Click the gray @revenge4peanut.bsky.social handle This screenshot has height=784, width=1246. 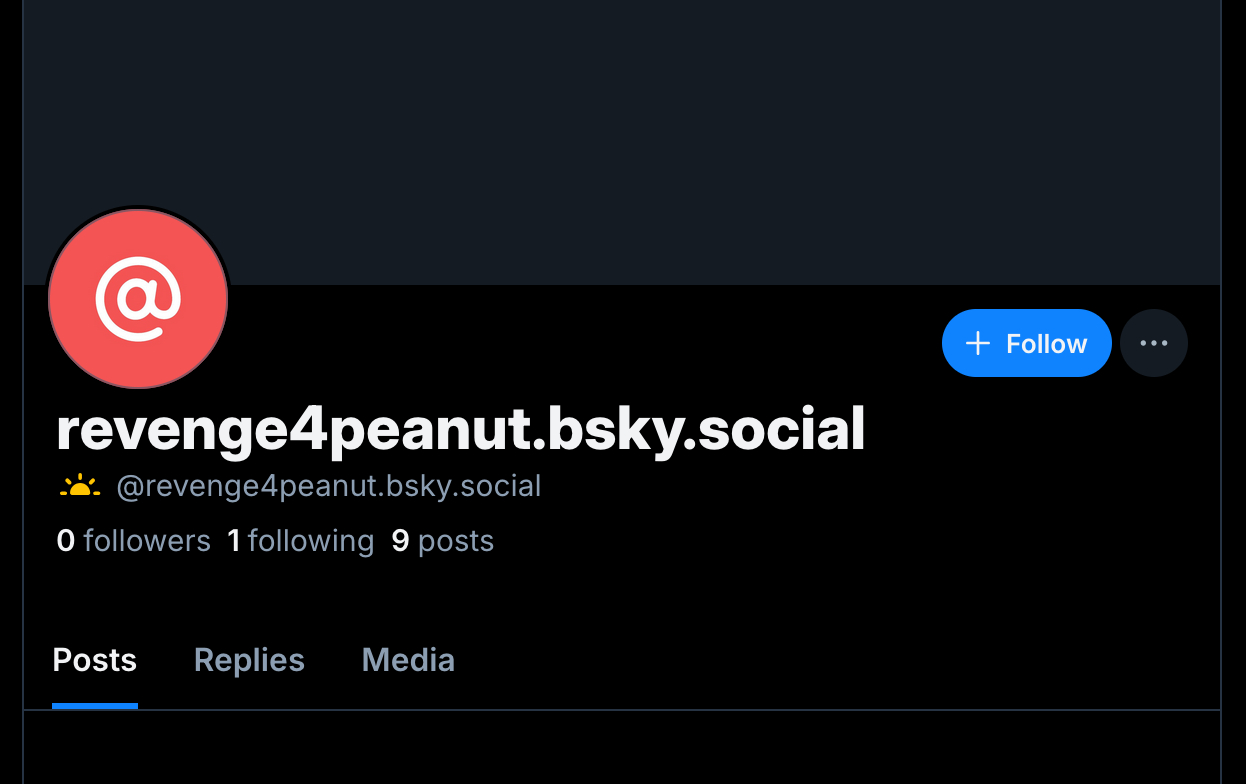pos(329,487)
